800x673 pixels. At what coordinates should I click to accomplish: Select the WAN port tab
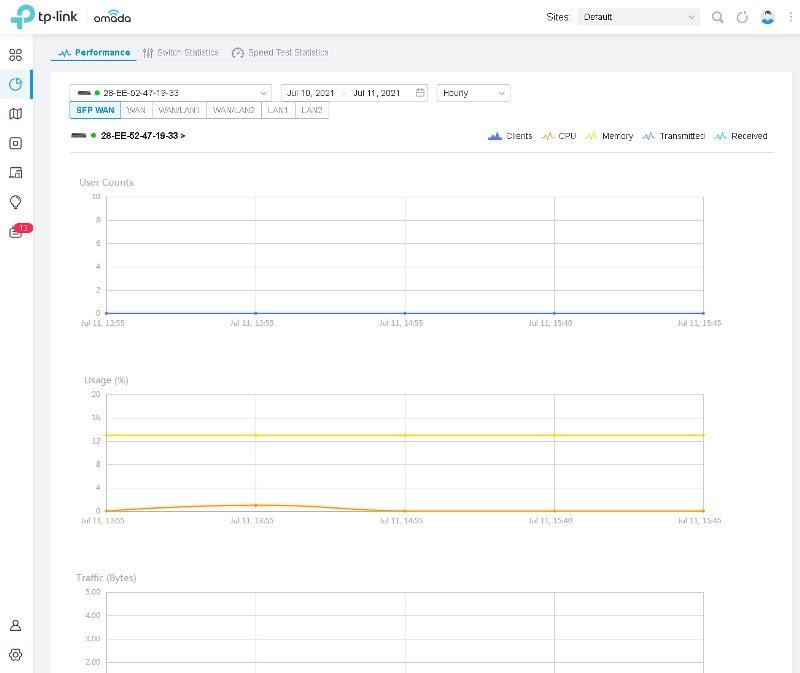[x=136, y=110]
